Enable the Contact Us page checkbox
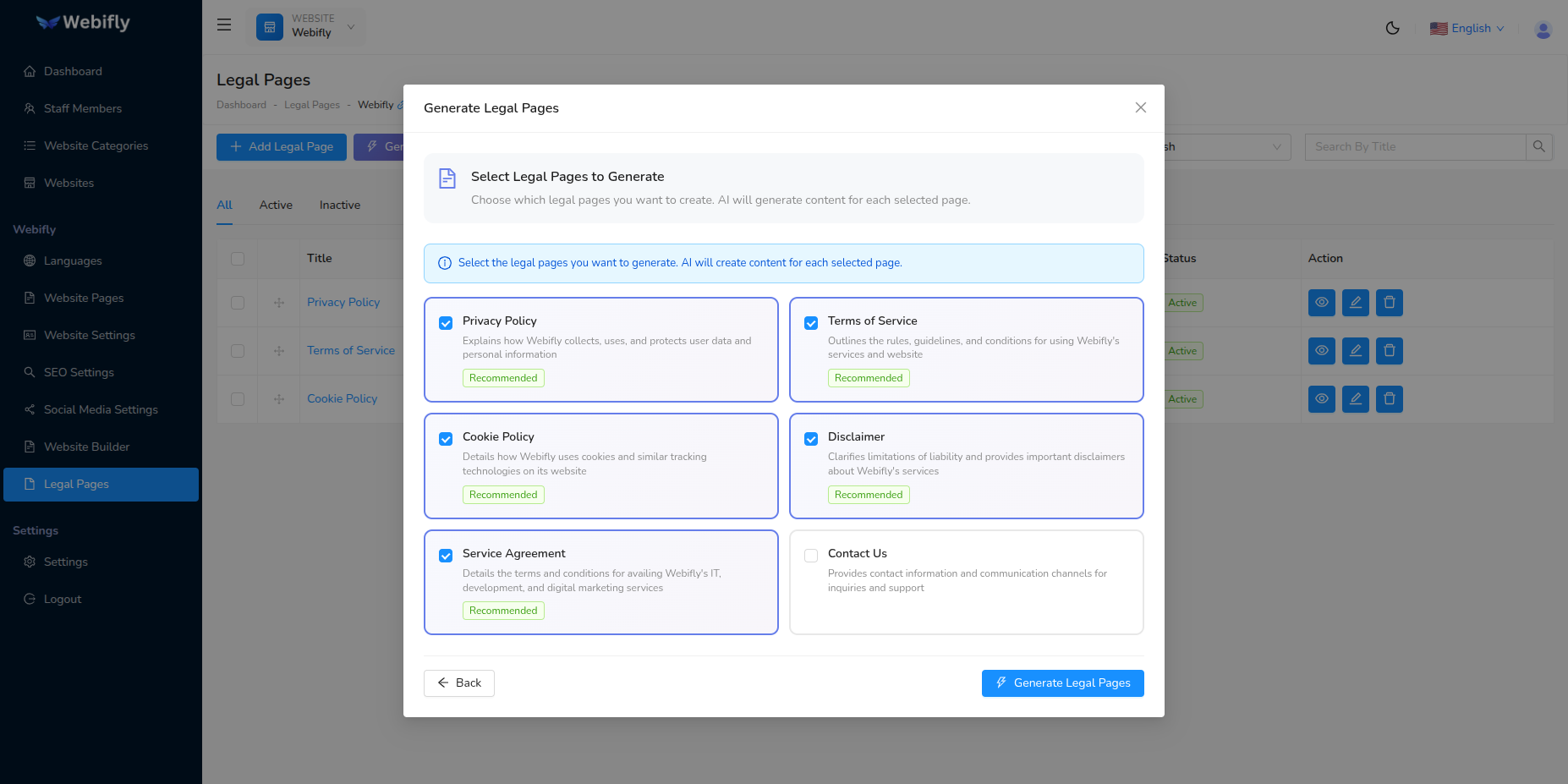Screen dimensions: 1568x784 click(x=811, y=555)
